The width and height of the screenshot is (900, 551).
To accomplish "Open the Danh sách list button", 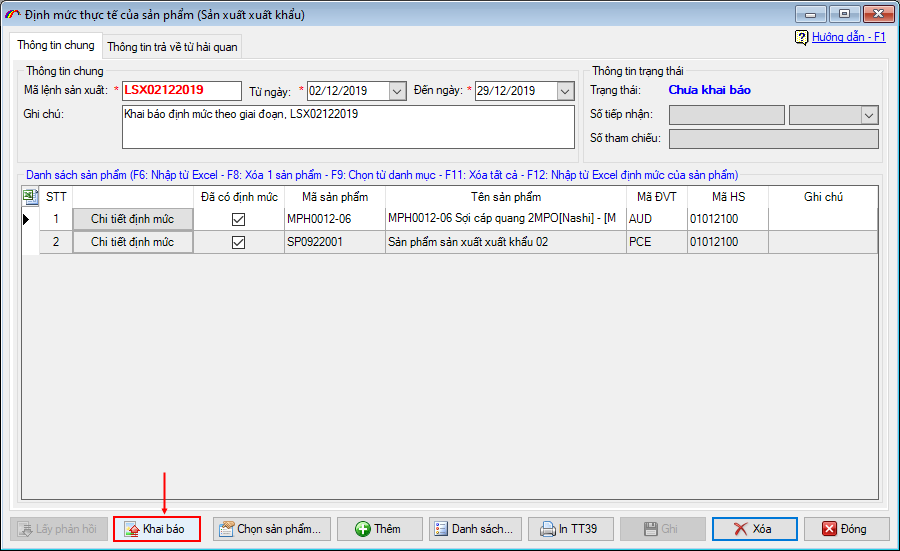I will click(x=475, y=529).
